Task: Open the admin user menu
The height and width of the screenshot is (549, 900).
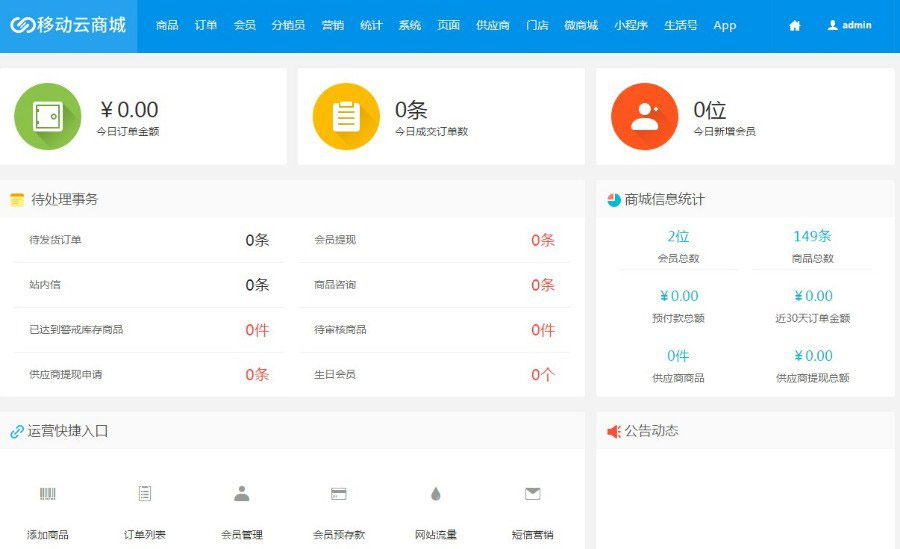Action: 849,26
